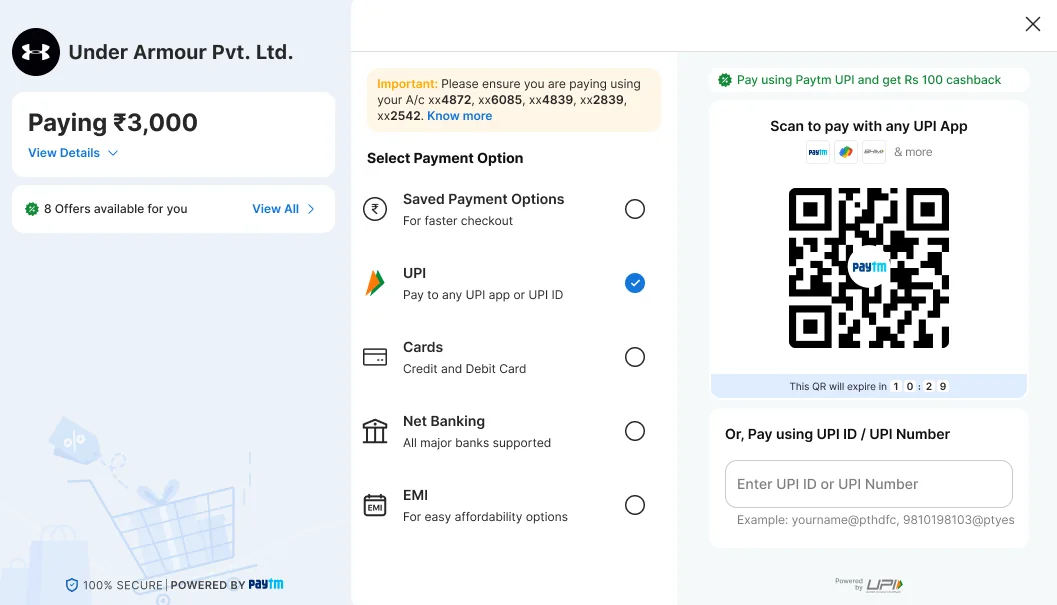Click the 'Paying ₹3,000' amount text
The width and height of the screenshot is (1057, 605).
pyautogui.click(x=113, y=123)
